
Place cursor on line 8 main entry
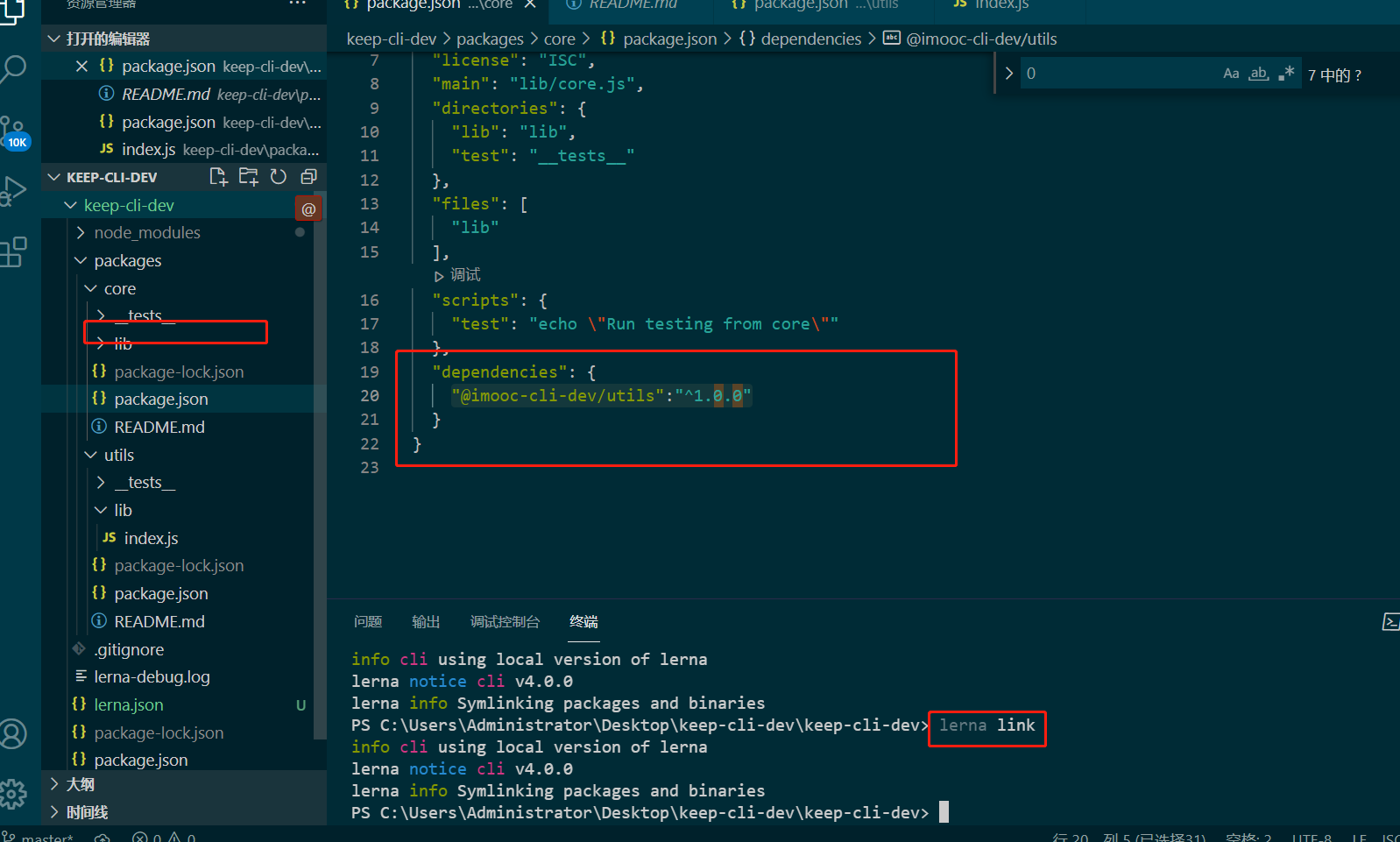[x=537, y=84]
